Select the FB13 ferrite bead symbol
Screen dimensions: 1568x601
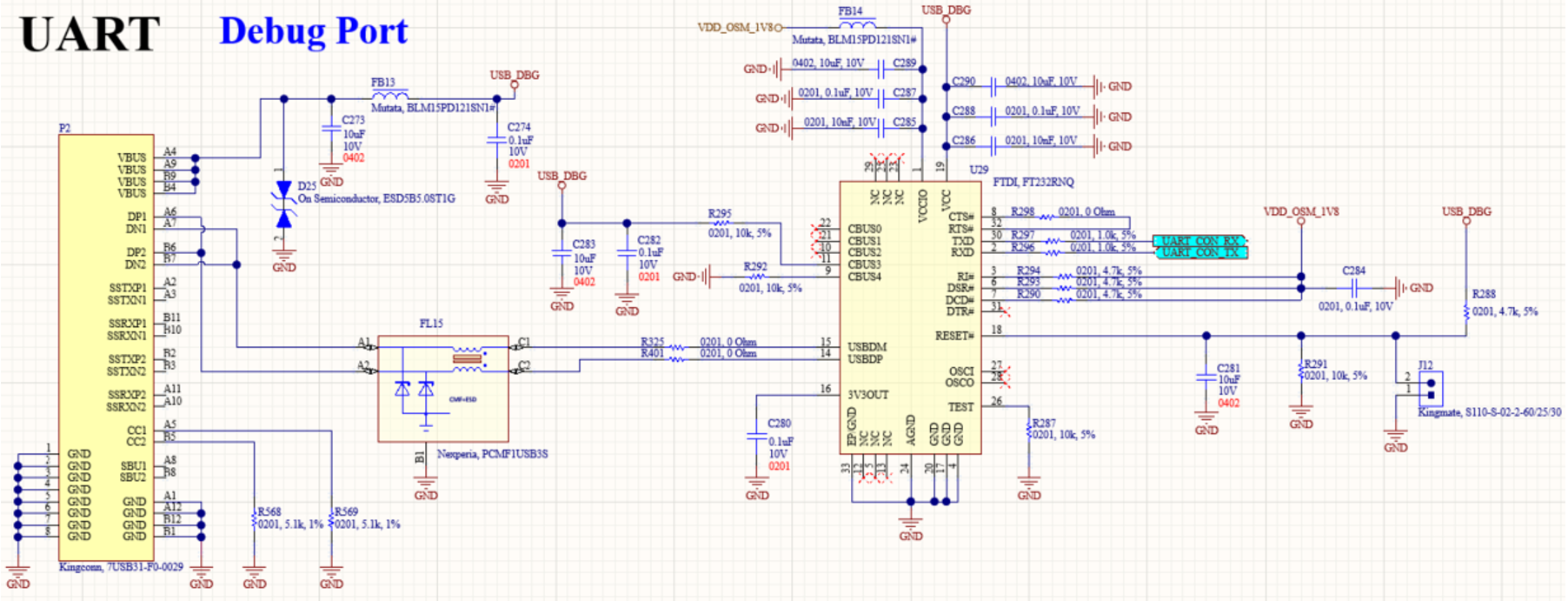389,95
